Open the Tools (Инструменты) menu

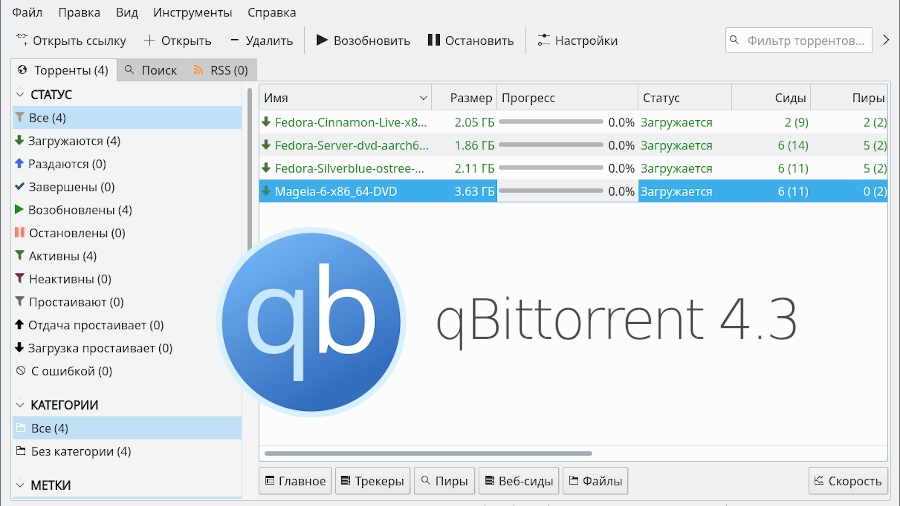[x=192, y=12]
